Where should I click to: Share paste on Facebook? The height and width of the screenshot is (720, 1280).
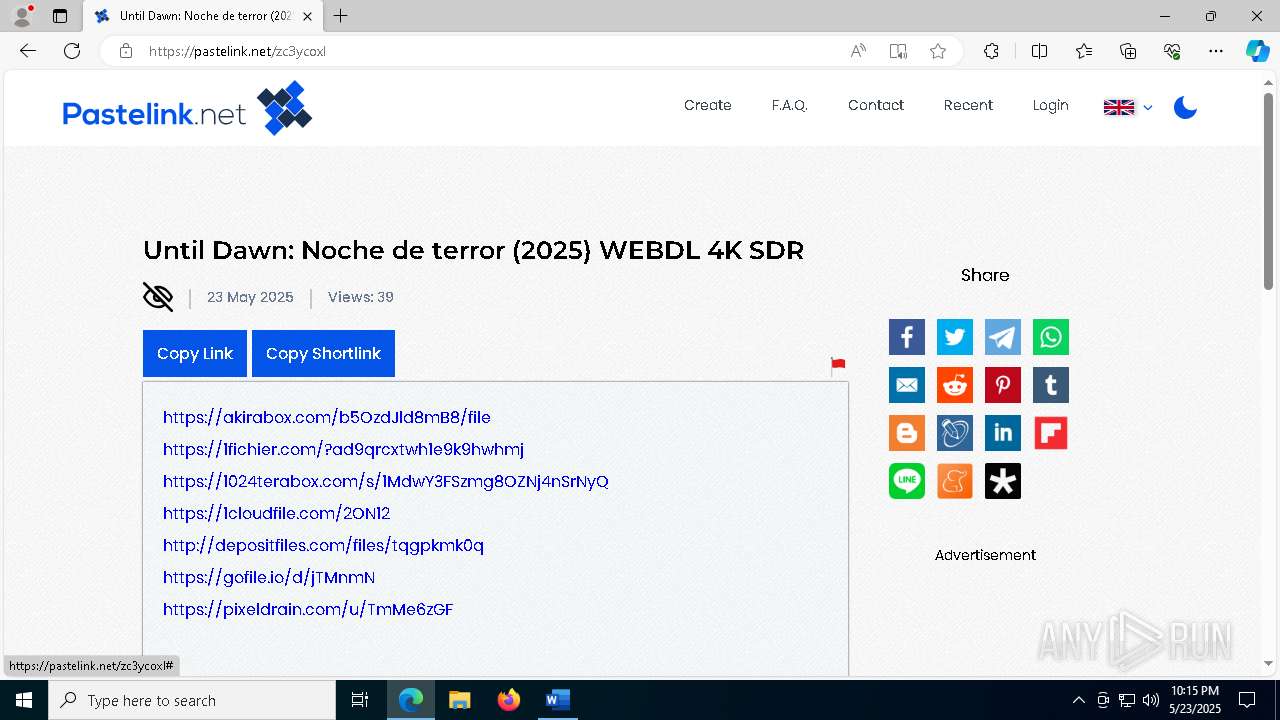click(907, 337)
